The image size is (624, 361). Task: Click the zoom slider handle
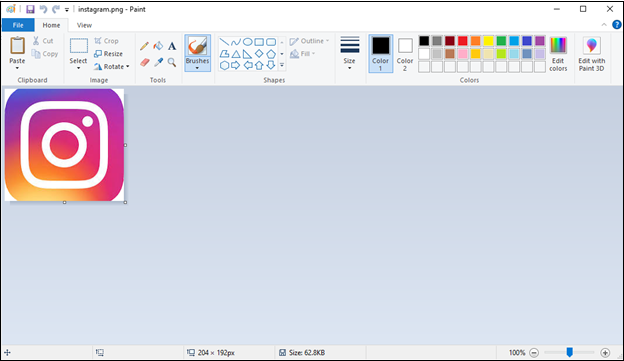[x=569, y=352]
